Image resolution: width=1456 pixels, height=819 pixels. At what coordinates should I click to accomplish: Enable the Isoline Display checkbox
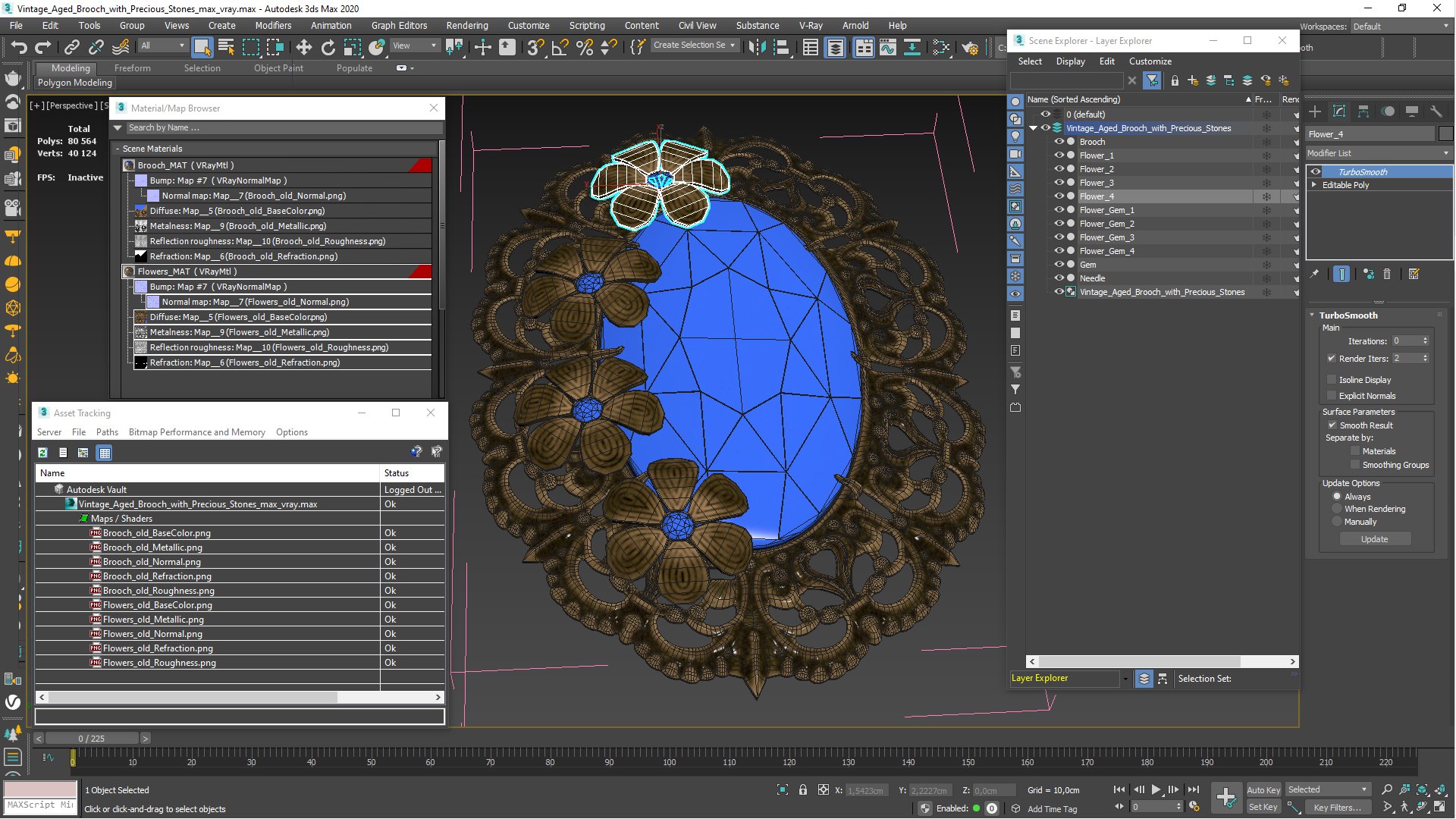point(1332,380)
